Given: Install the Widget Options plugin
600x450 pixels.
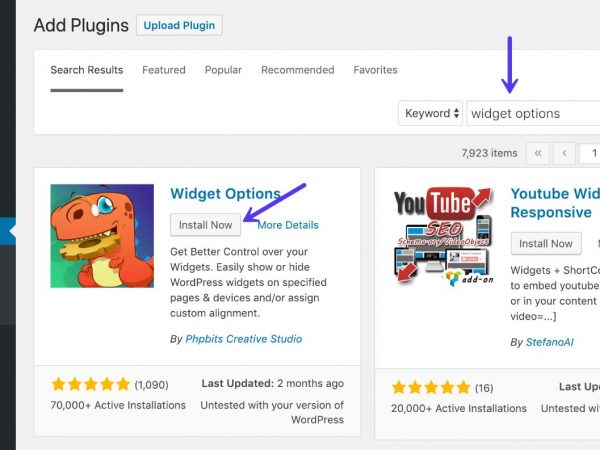Looking at the screenshot, I should click(x=206, y=225).
